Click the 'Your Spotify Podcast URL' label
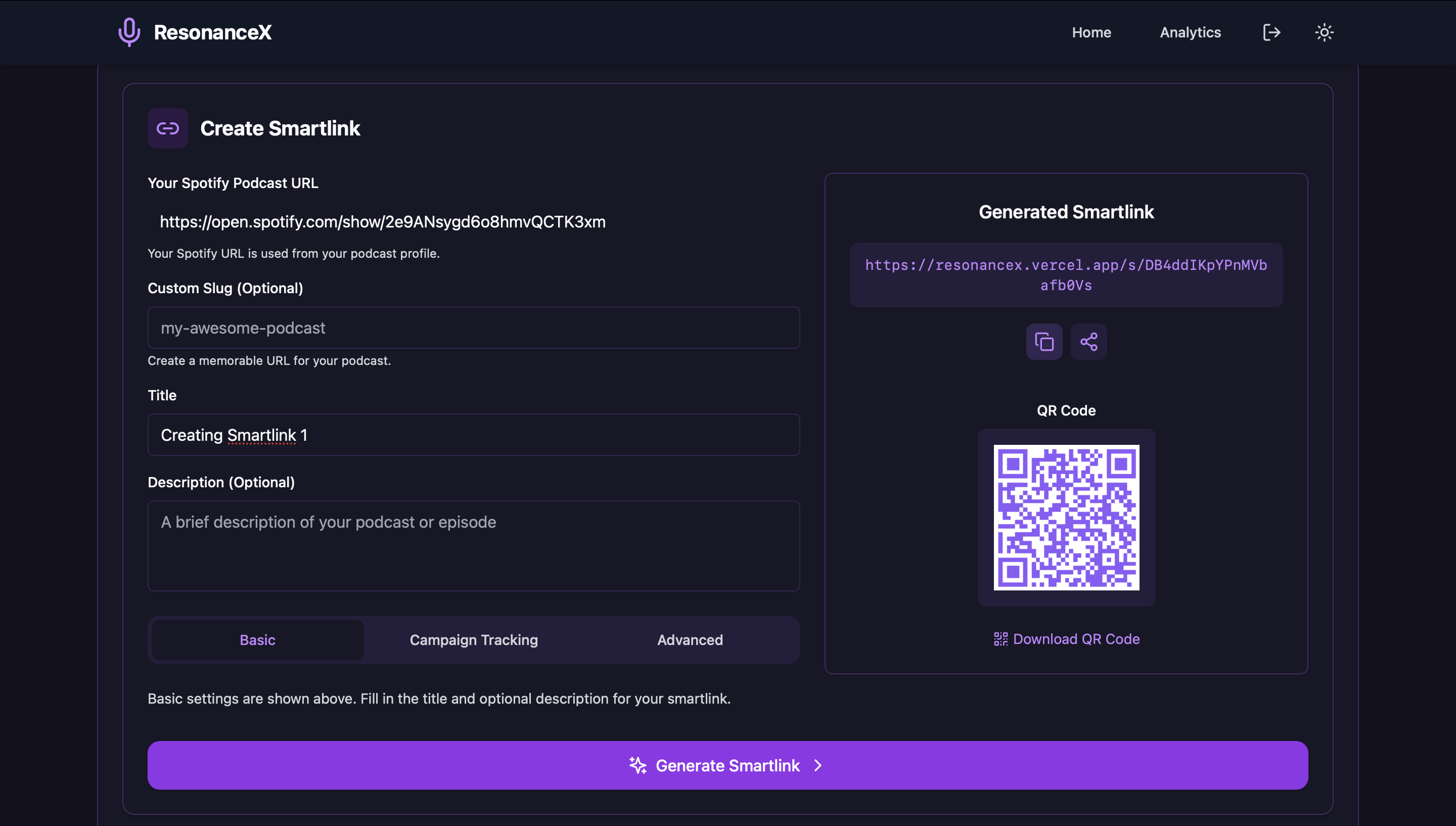 (x=233, y=182)
